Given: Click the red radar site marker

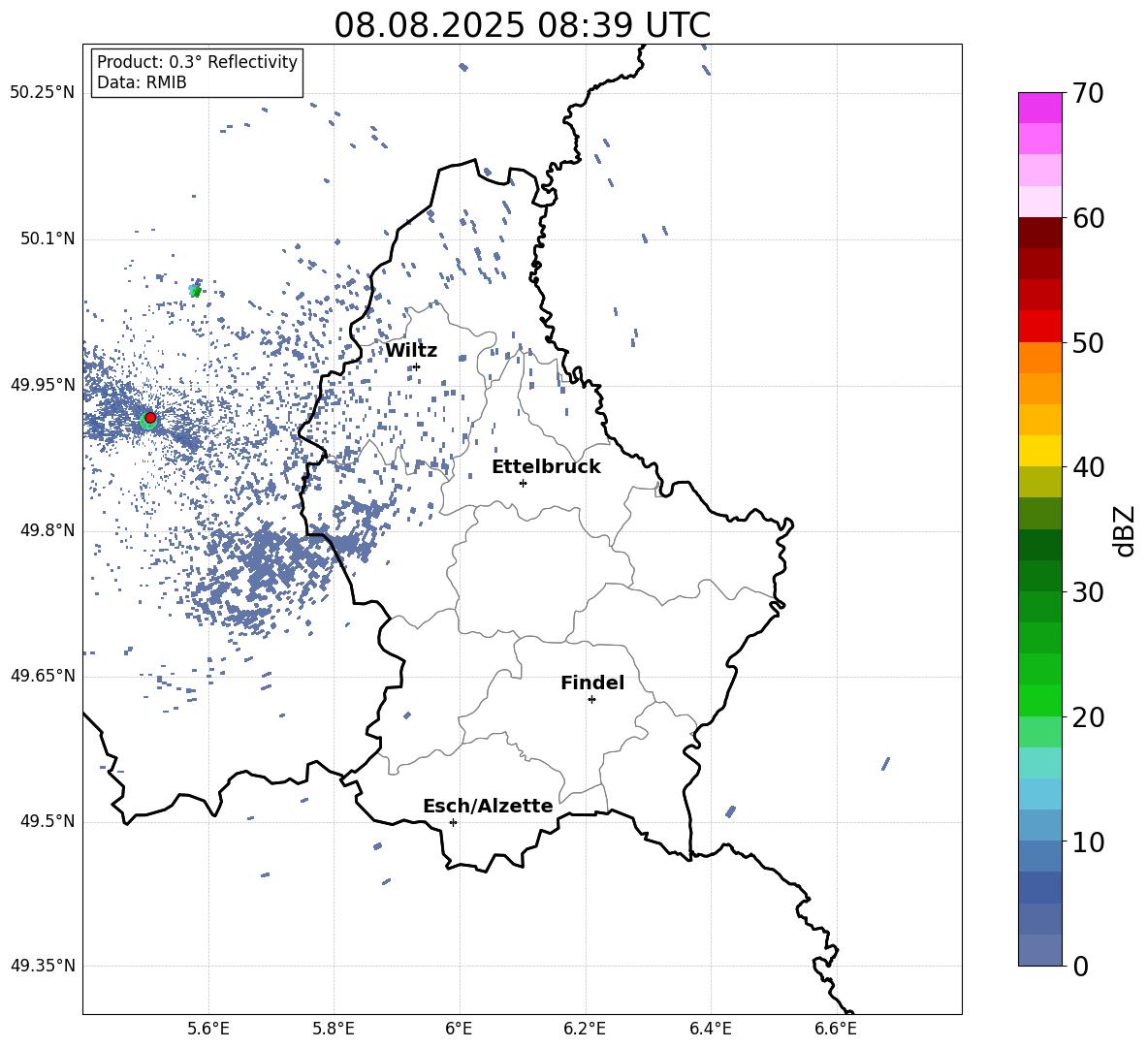Looking at the screenshot, I should [150, 417].
